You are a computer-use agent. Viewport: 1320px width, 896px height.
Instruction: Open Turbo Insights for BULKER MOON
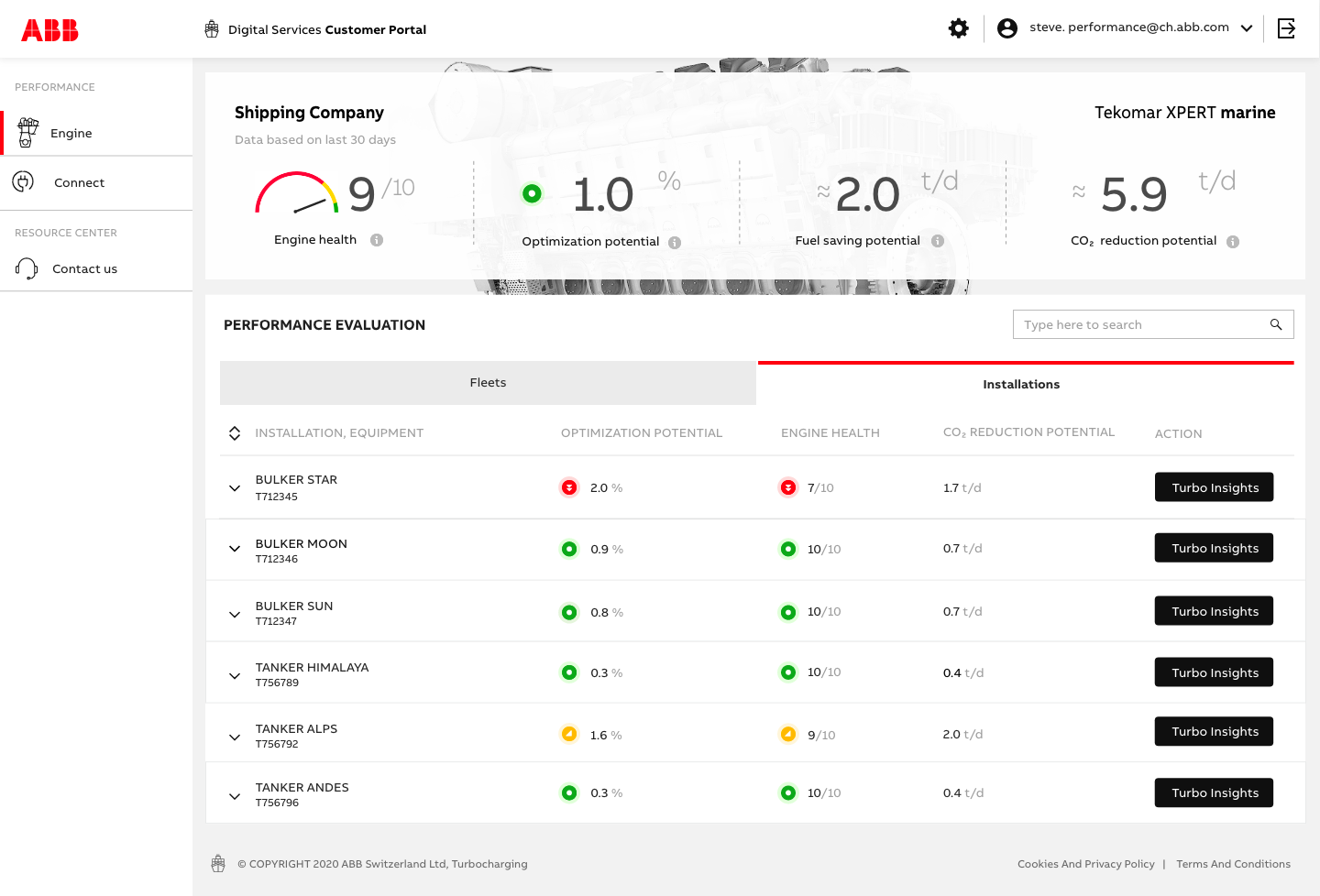point(1214,548)
